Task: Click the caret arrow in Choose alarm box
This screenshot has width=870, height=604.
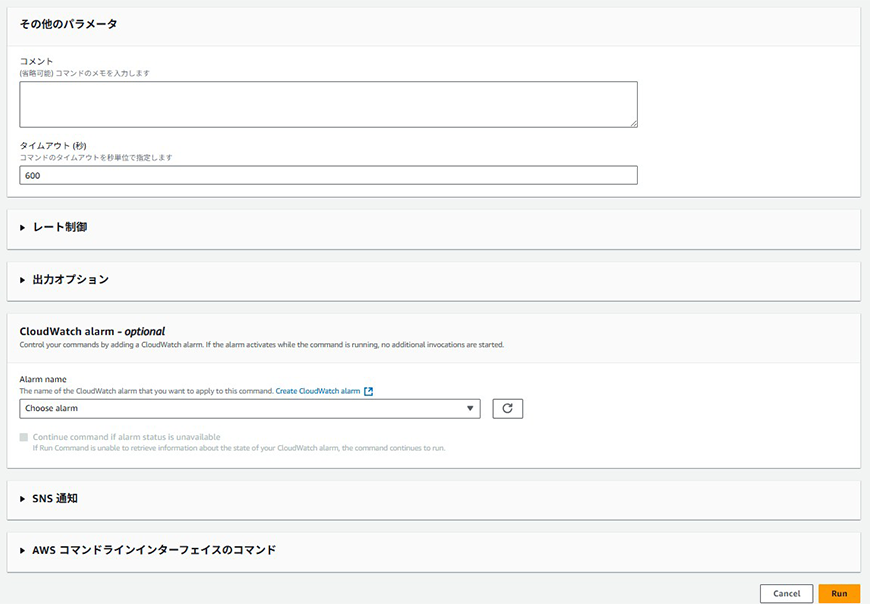Action: pos(470,408)
